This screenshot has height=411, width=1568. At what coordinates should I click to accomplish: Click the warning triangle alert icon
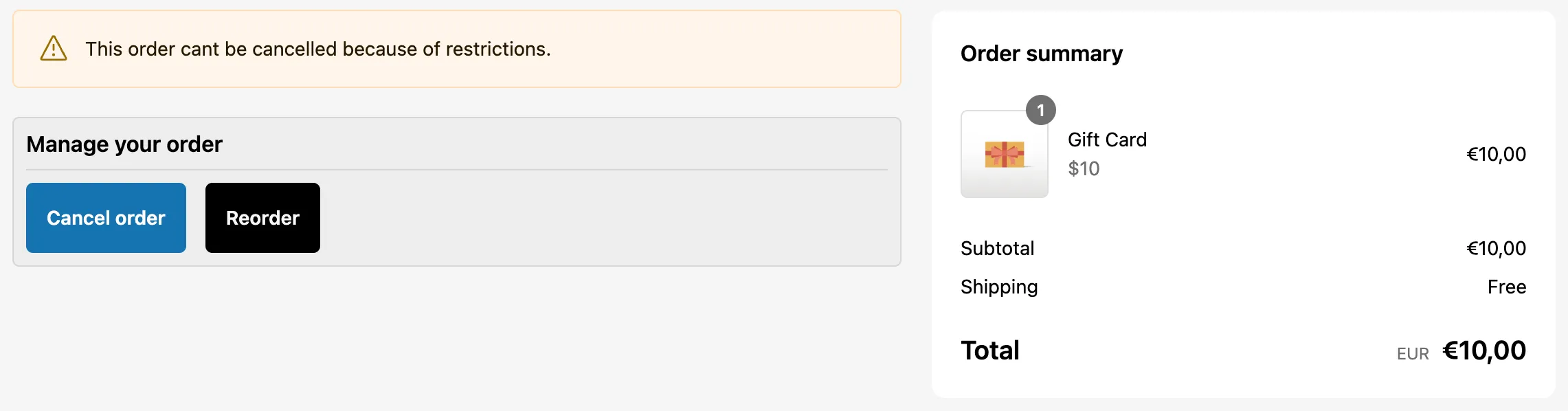click(52, 49)
